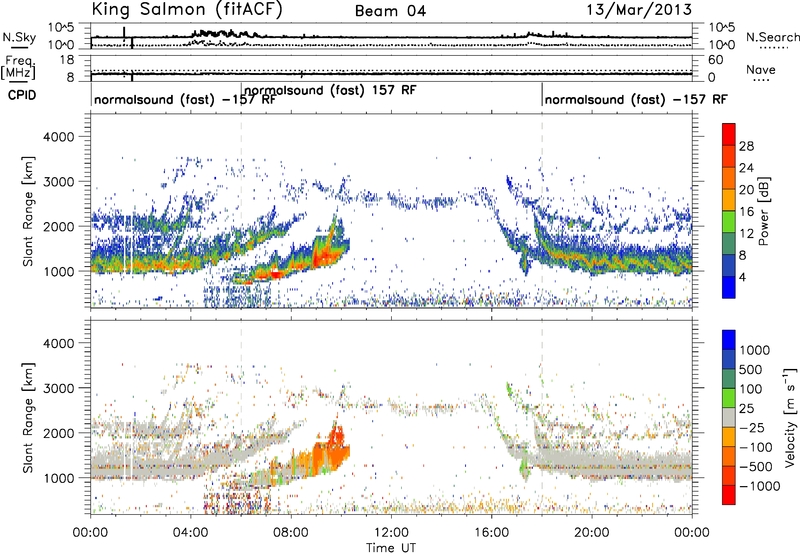Click the "08:00" time tick label

point(291,532)
